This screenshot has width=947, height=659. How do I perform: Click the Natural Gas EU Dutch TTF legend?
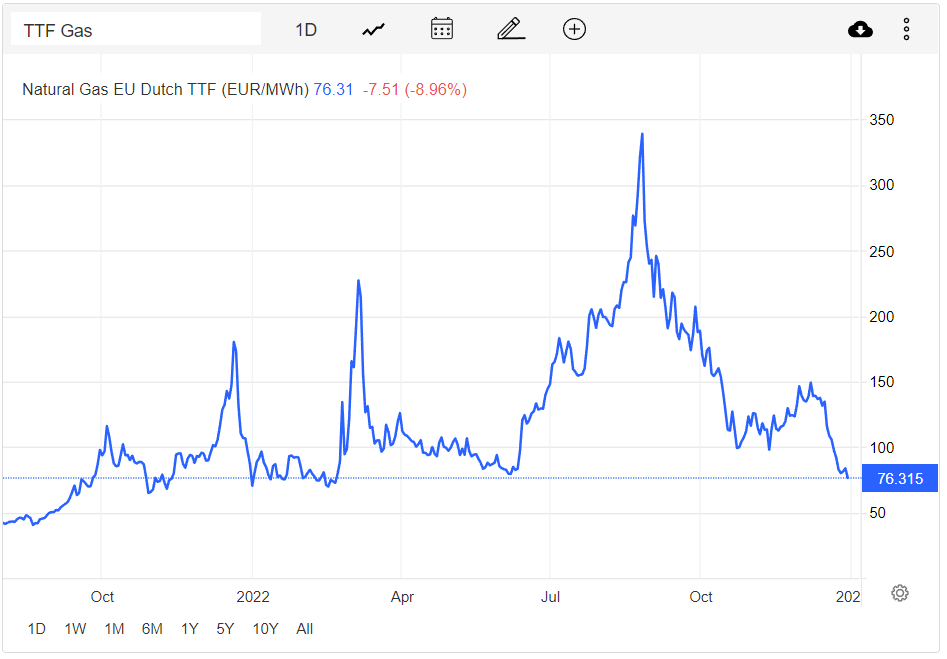165,90
